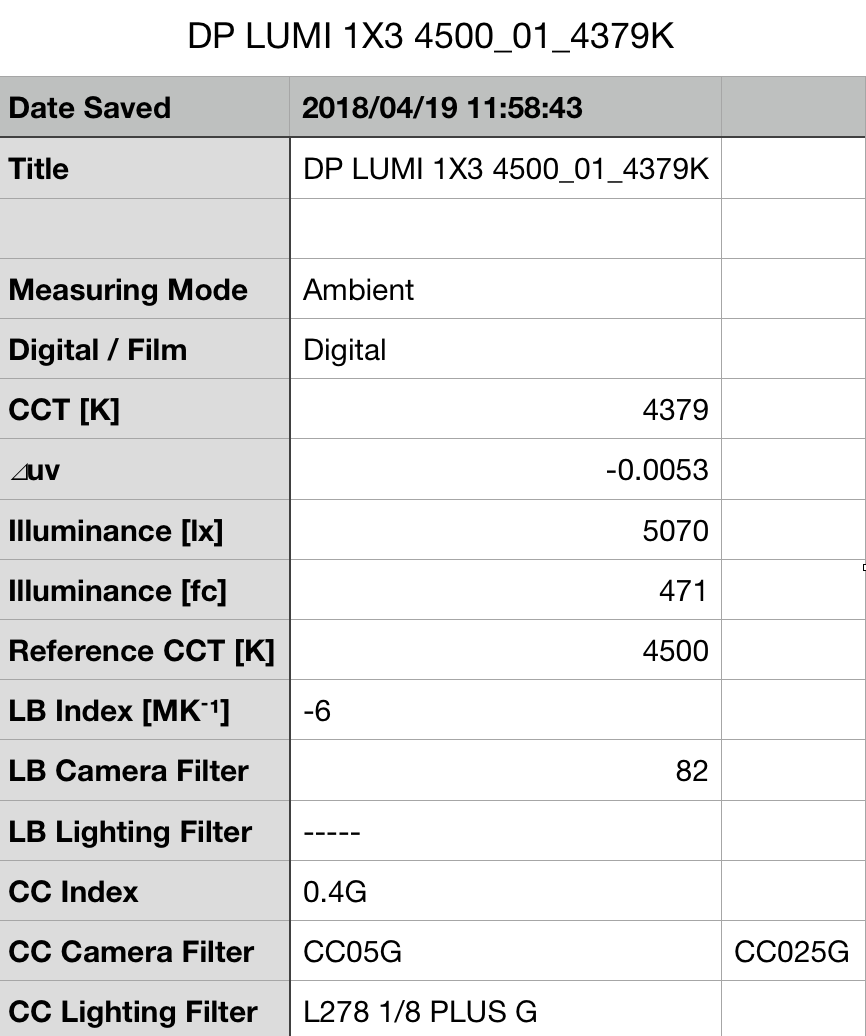This screenshot has height=1036, width=866.
Task: Click the Measuring Mode label cell
Action: (x=128, y=290)
